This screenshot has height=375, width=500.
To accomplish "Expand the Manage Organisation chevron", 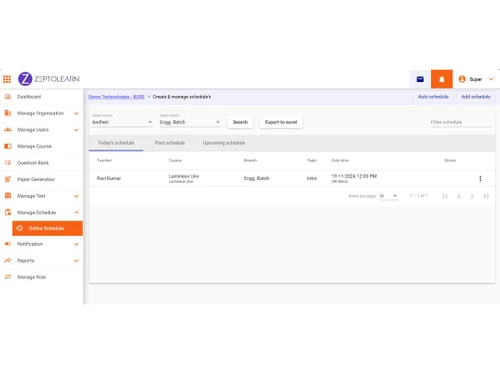I will click(x=76, y=113).
